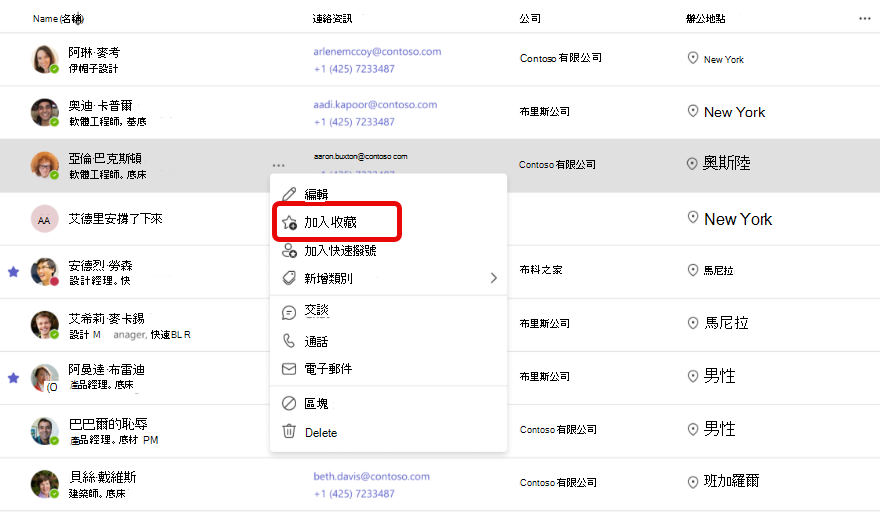880x512 pixels.
Task: Click the block icon beside 區塊
Action: [x=289, y=403]
